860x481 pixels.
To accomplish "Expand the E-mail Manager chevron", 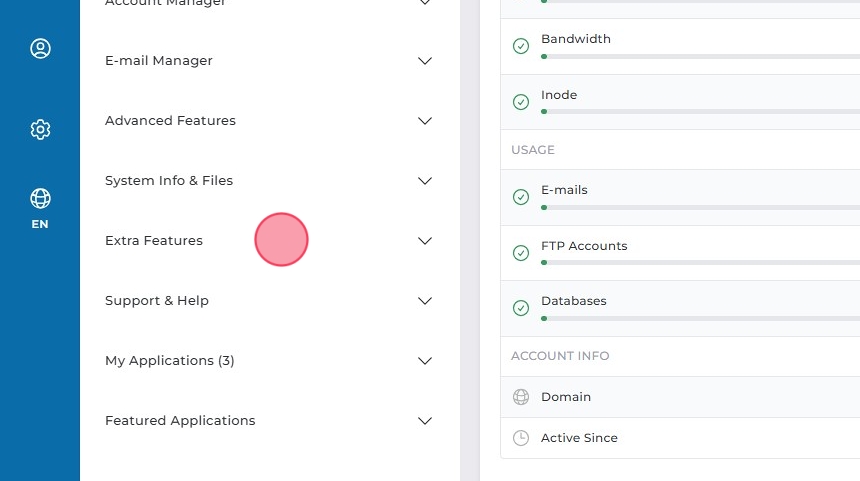I will [425, 61].
